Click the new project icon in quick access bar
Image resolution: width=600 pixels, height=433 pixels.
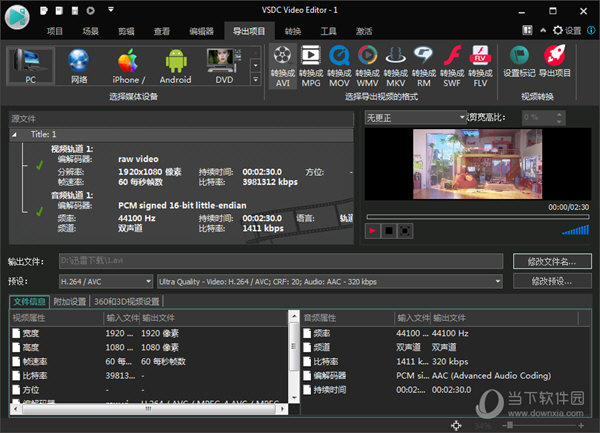pyautogui.click(x=44, y=11)
